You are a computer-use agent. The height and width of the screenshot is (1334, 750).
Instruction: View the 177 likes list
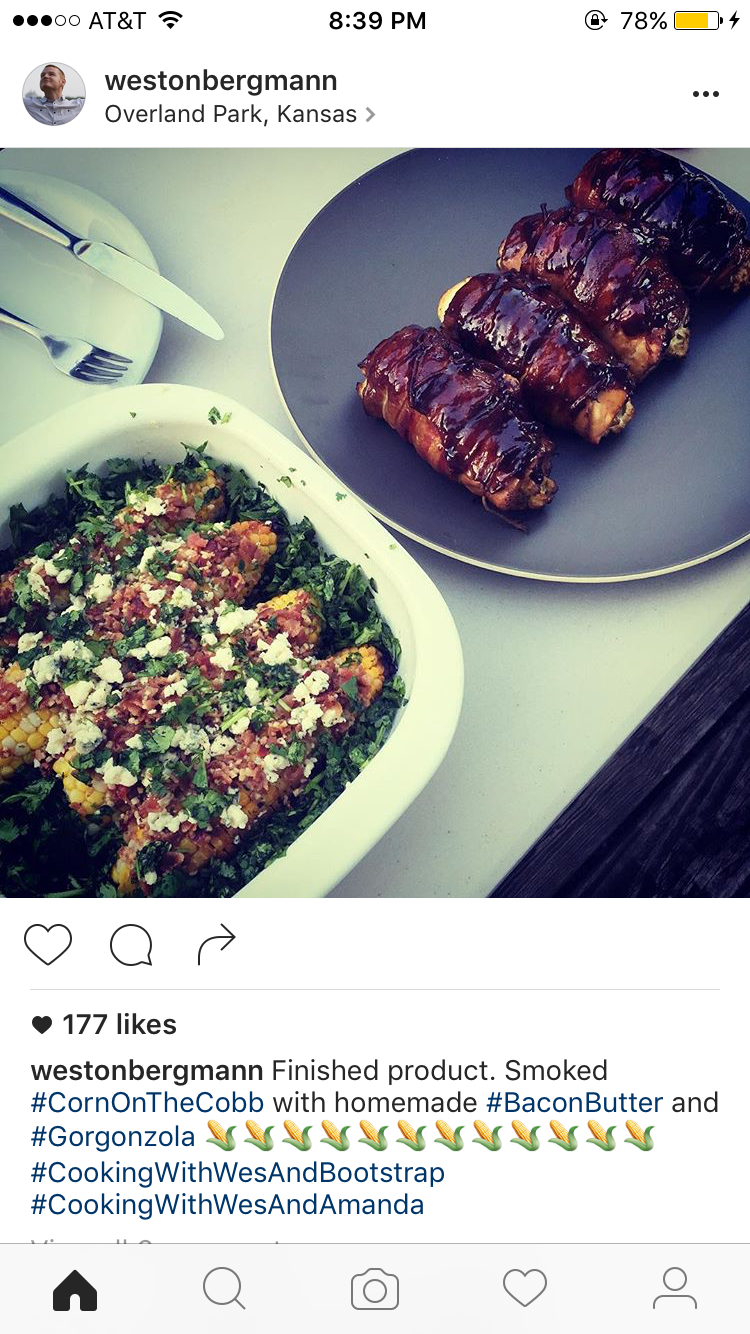tap(104, 1024)
